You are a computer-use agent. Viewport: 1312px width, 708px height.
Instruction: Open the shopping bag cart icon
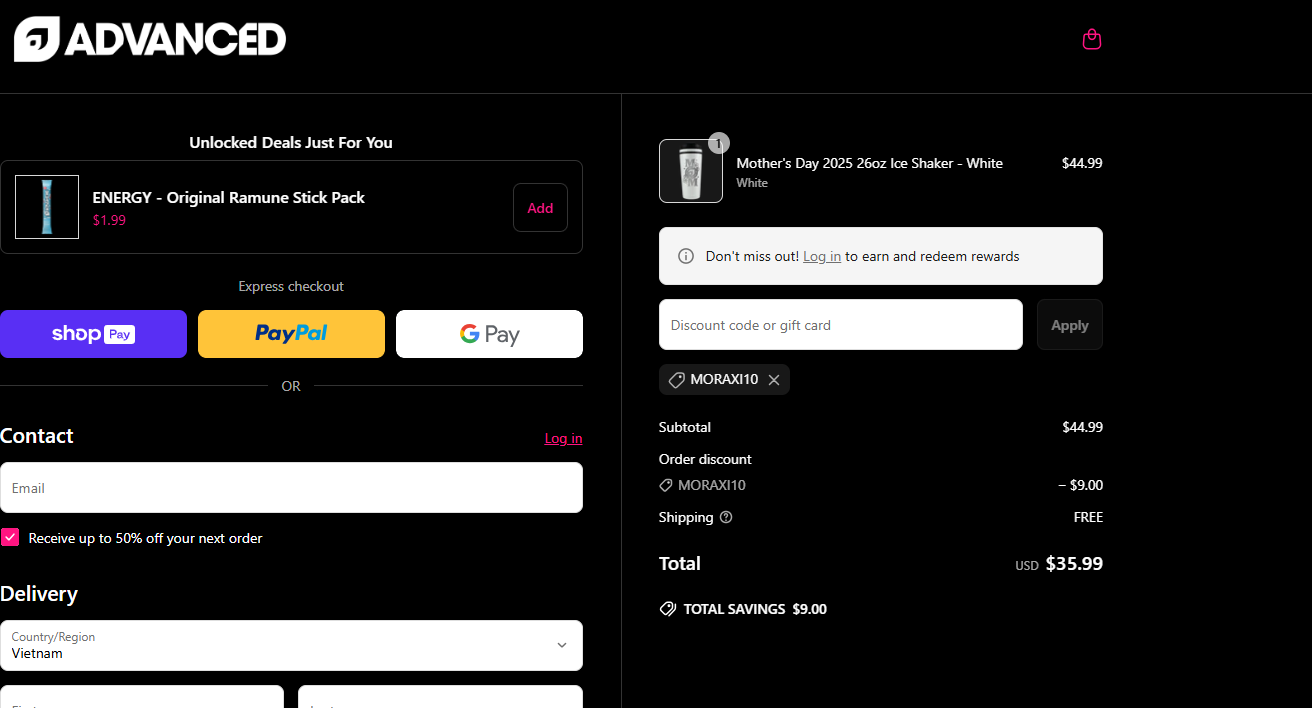tap(1092, 39)
